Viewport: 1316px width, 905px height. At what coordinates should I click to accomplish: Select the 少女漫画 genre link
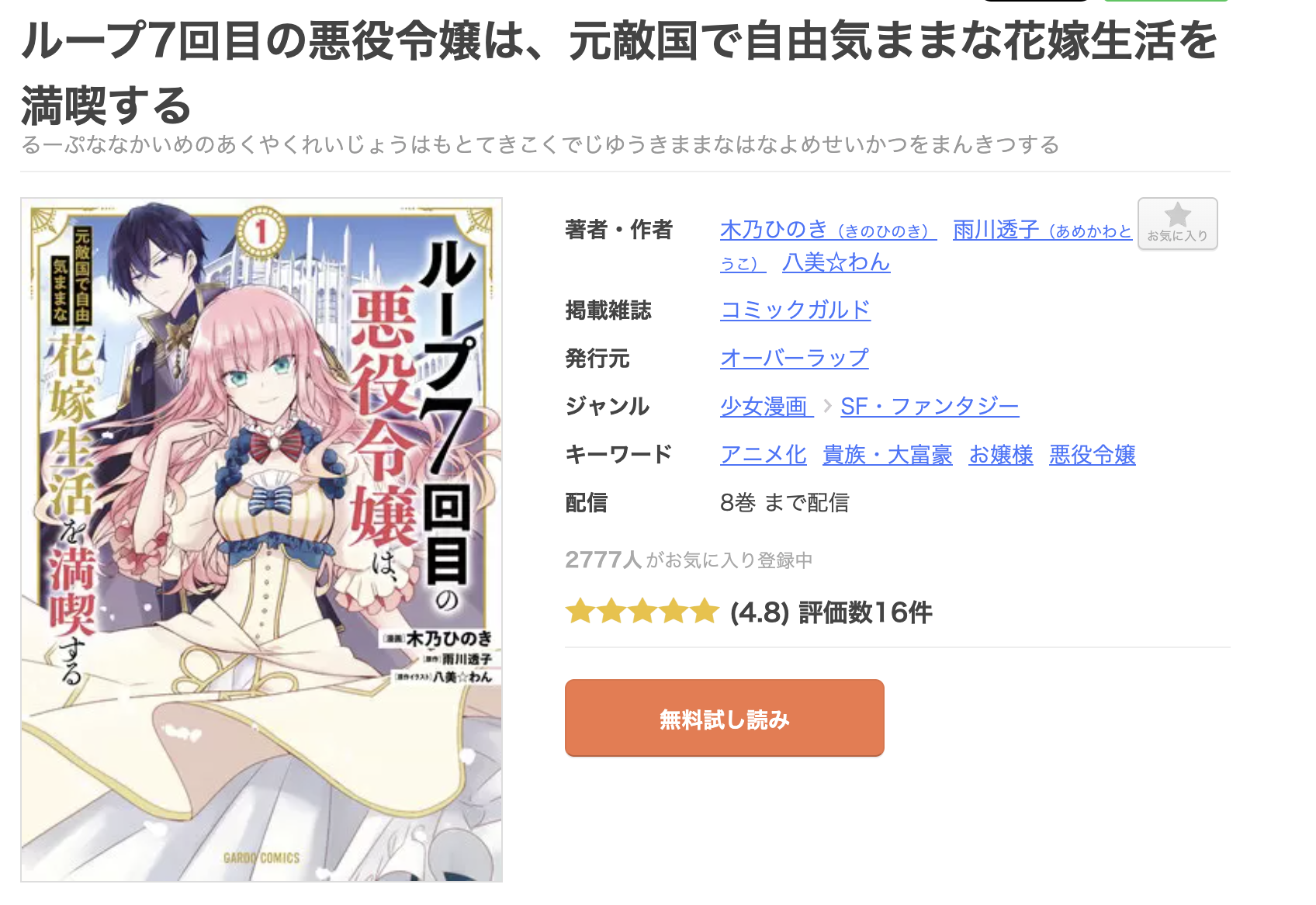(767, 406)
